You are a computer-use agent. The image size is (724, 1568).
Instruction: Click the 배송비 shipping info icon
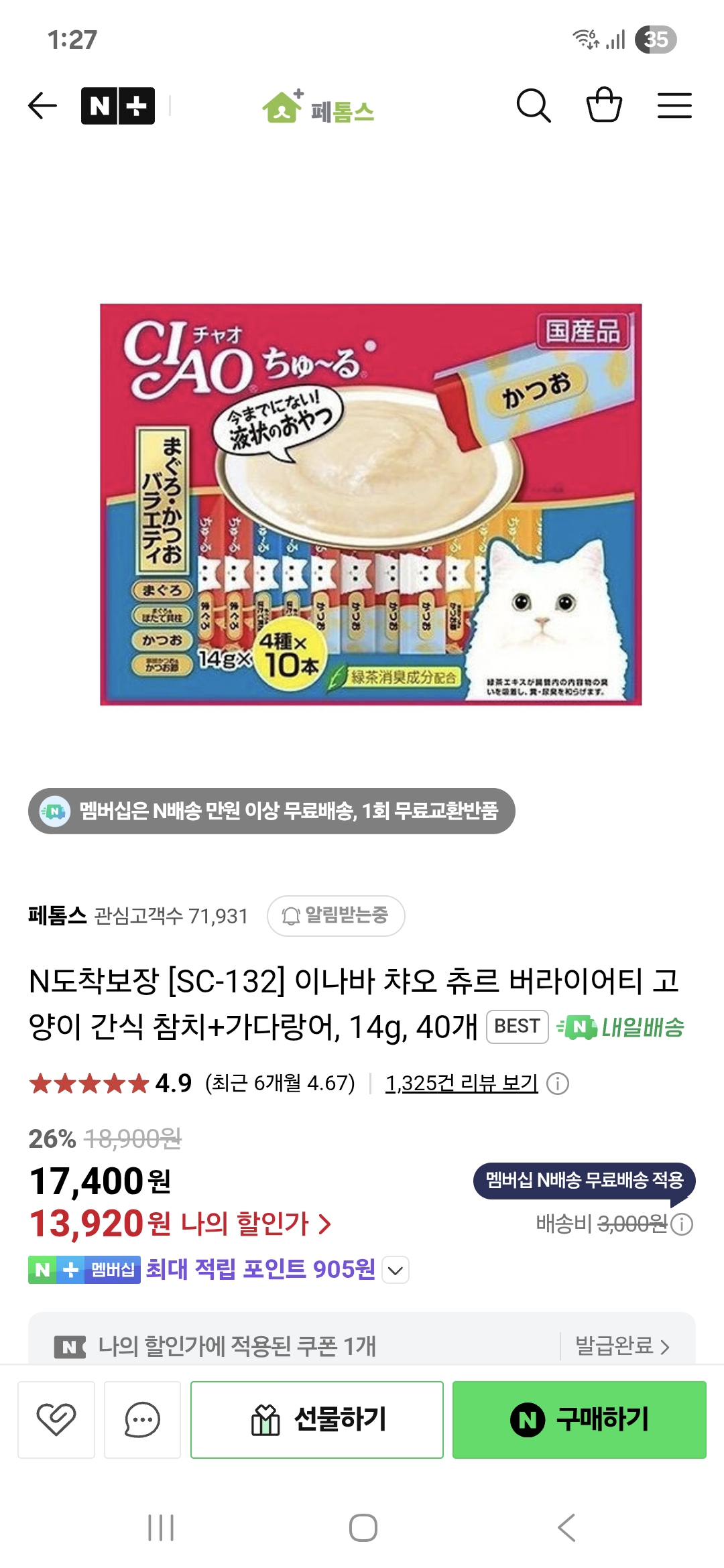tap(682, 1224)
